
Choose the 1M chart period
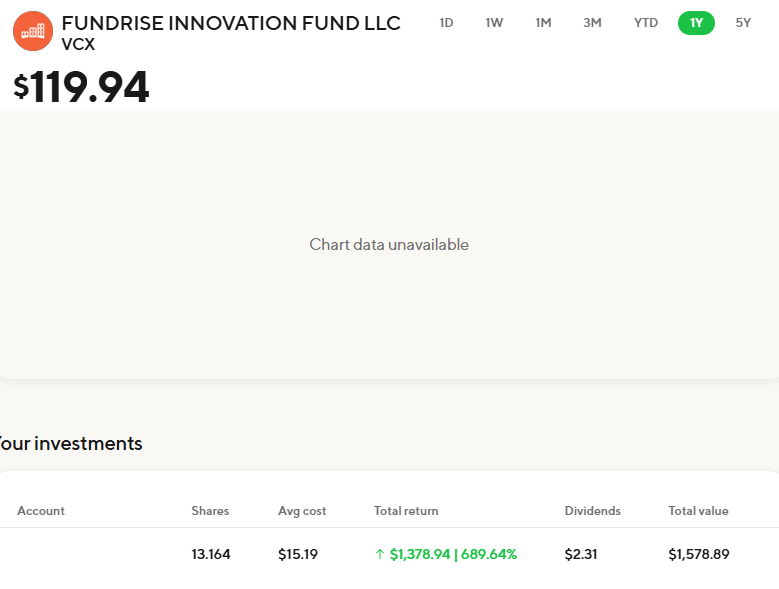[543, 23]
